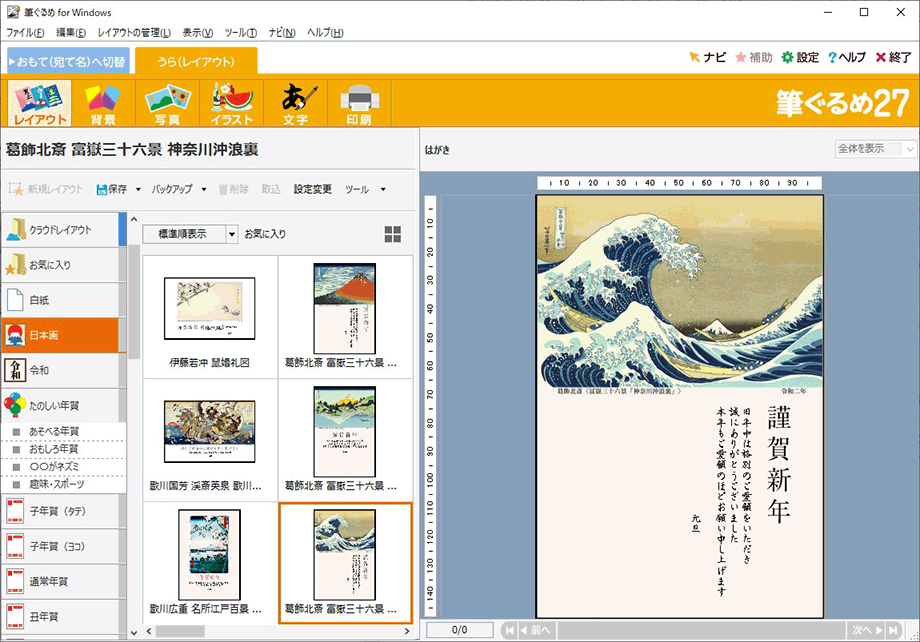Go to 前へ previous page
920x642 pixels.
pyautogui.click(x=536, y=630)
